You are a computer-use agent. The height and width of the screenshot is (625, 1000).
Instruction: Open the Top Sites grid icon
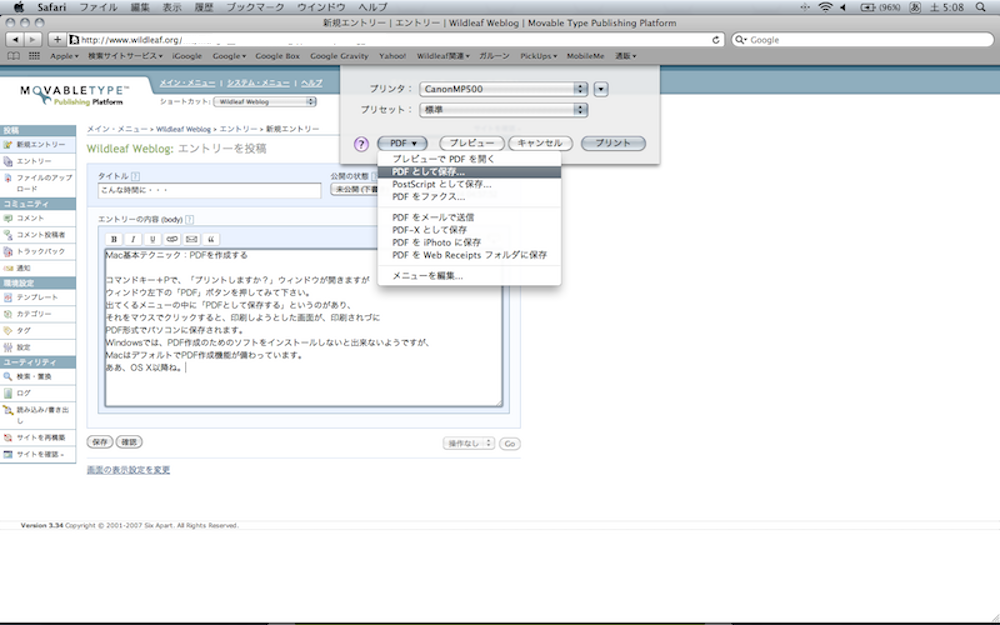[x=34, y=56]
